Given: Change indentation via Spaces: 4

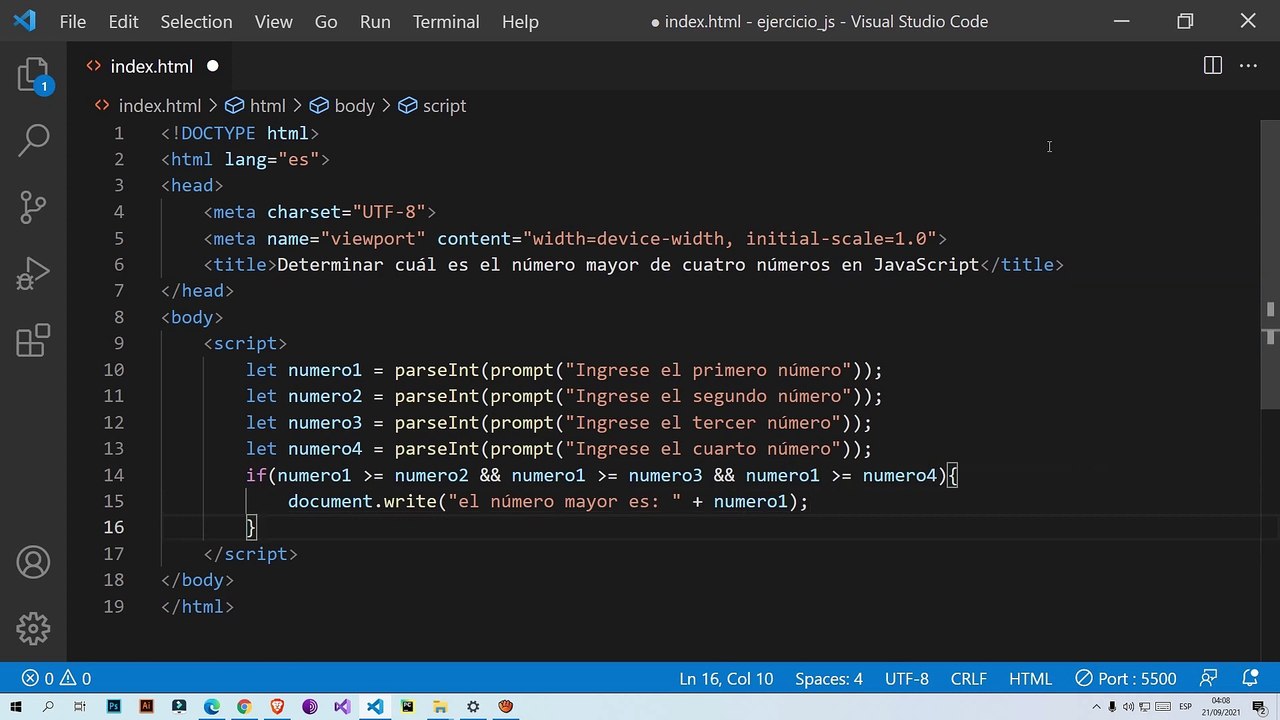Looking at the screenshot, I should tap(829, 679).
